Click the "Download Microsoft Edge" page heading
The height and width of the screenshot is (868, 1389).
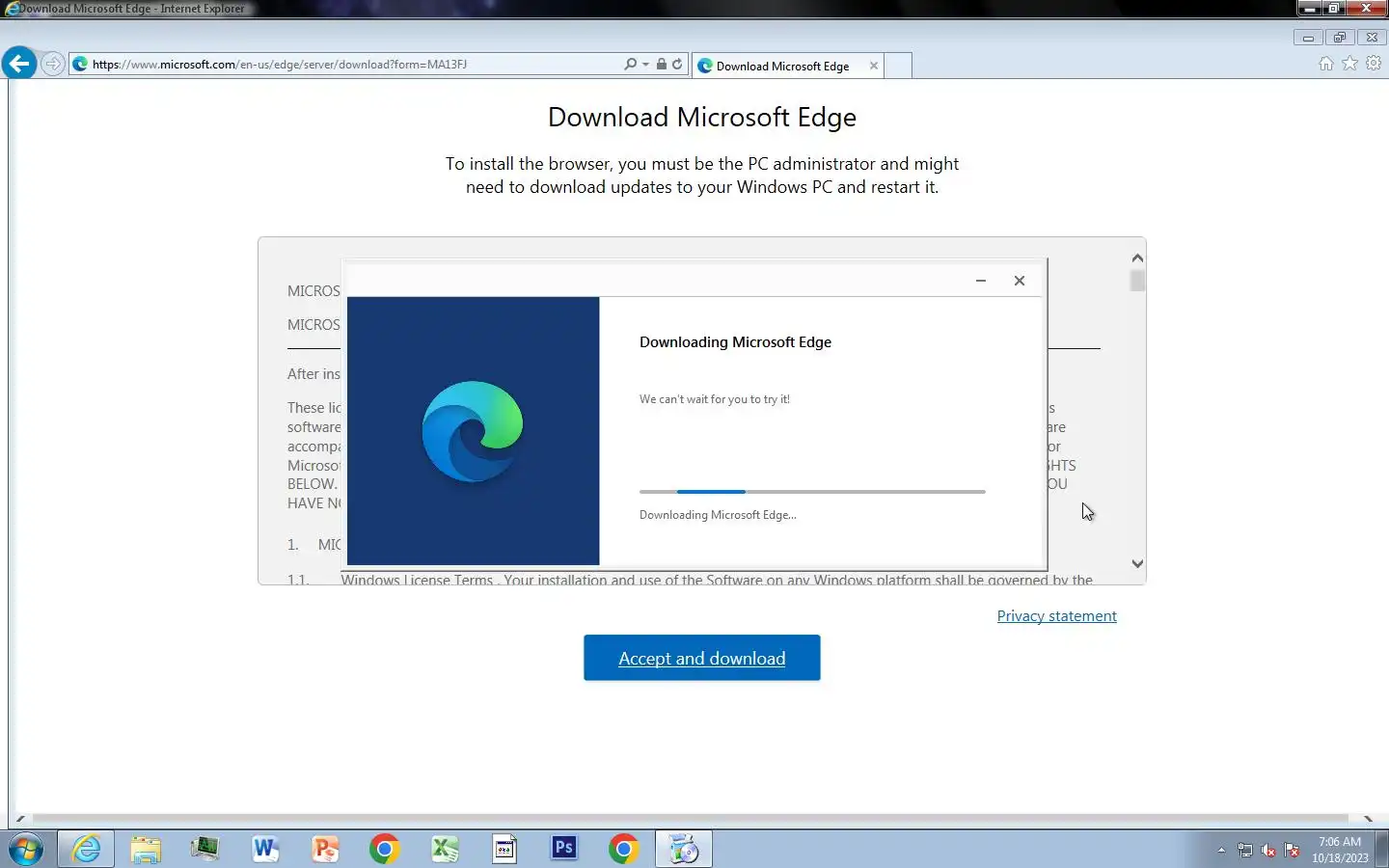702,117
